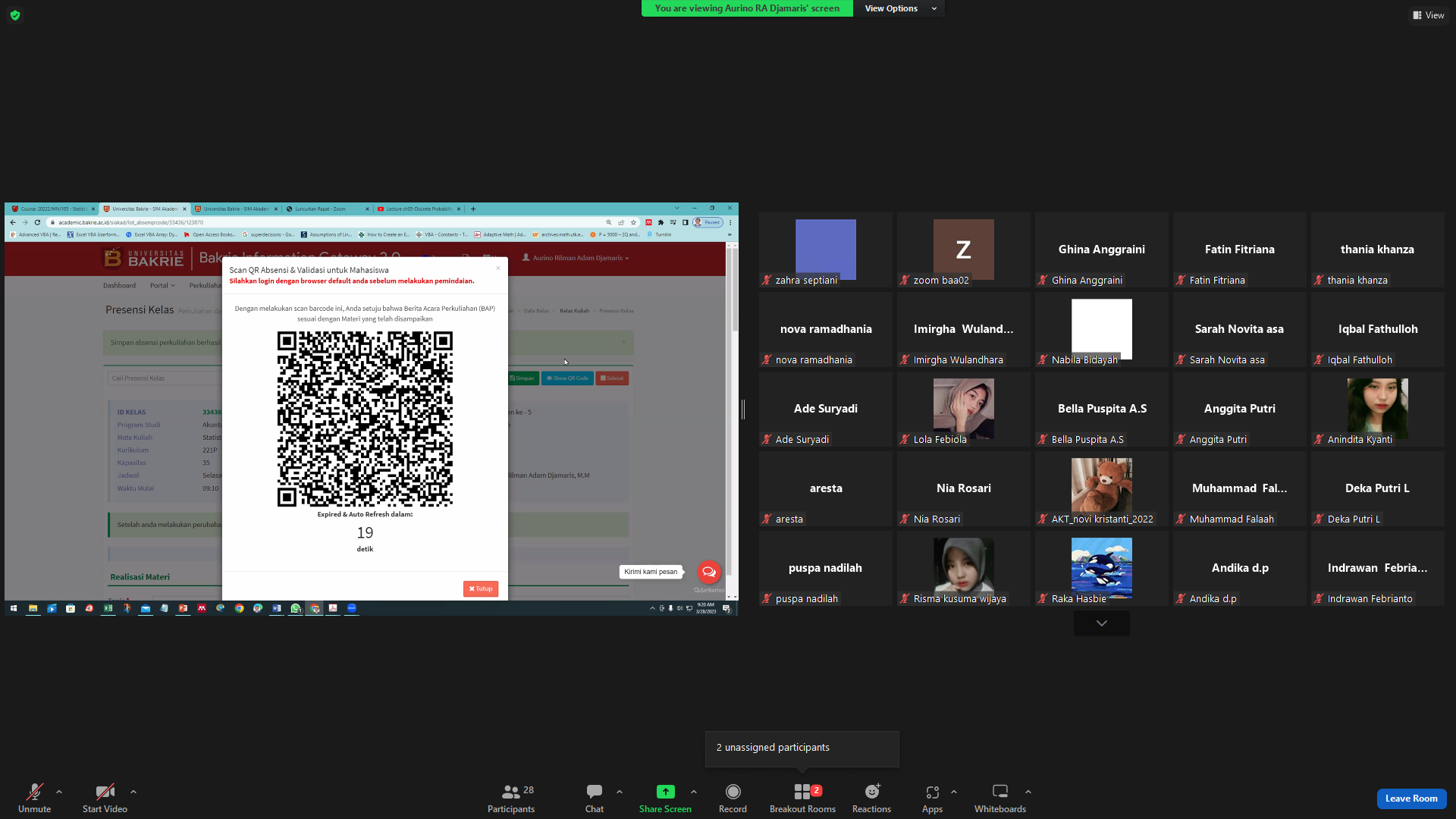Select AKT_novi kristanti_2022's teddy bear tile

point(1102,489)
